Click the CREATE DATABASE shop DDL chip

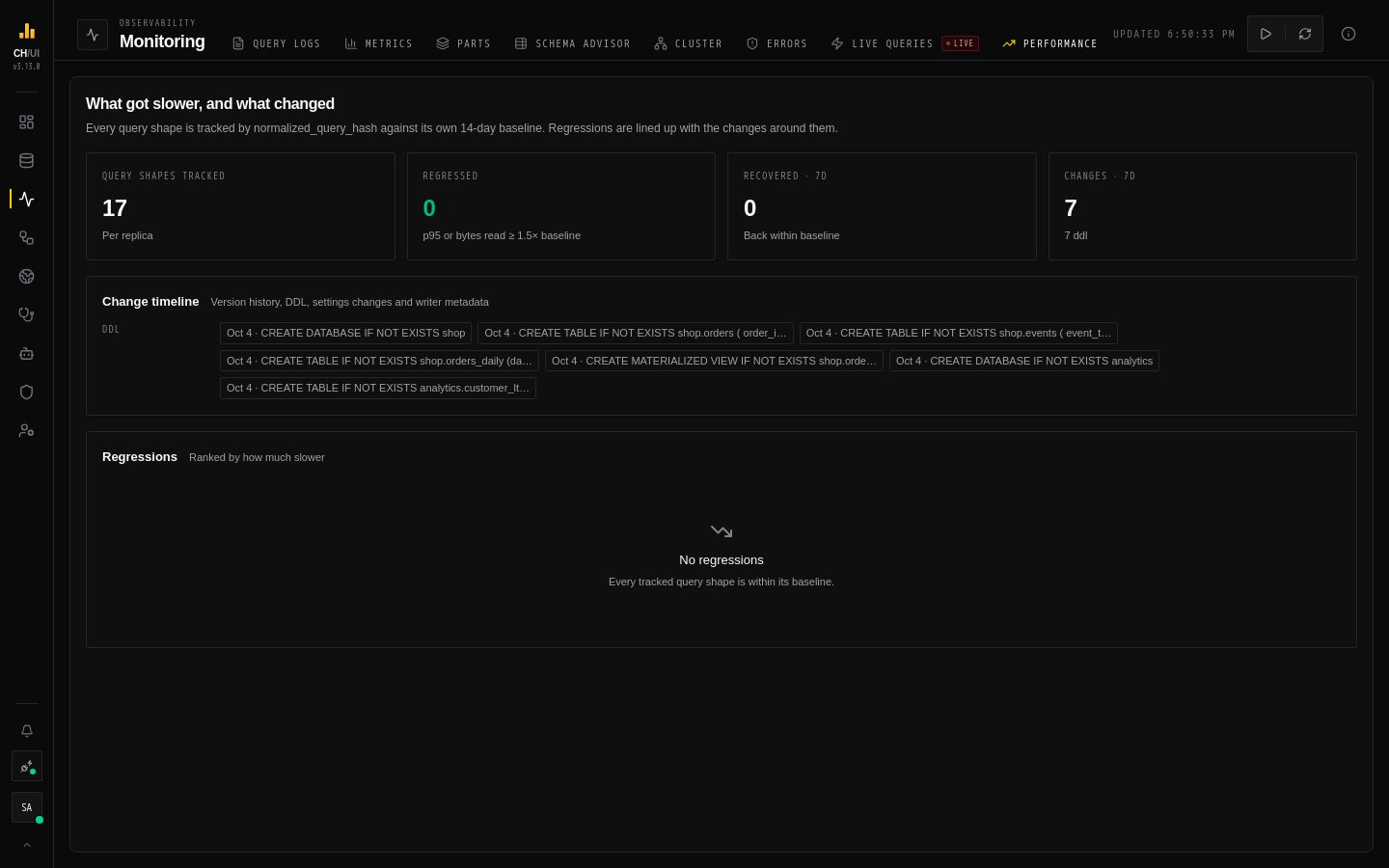pos(345,333)
